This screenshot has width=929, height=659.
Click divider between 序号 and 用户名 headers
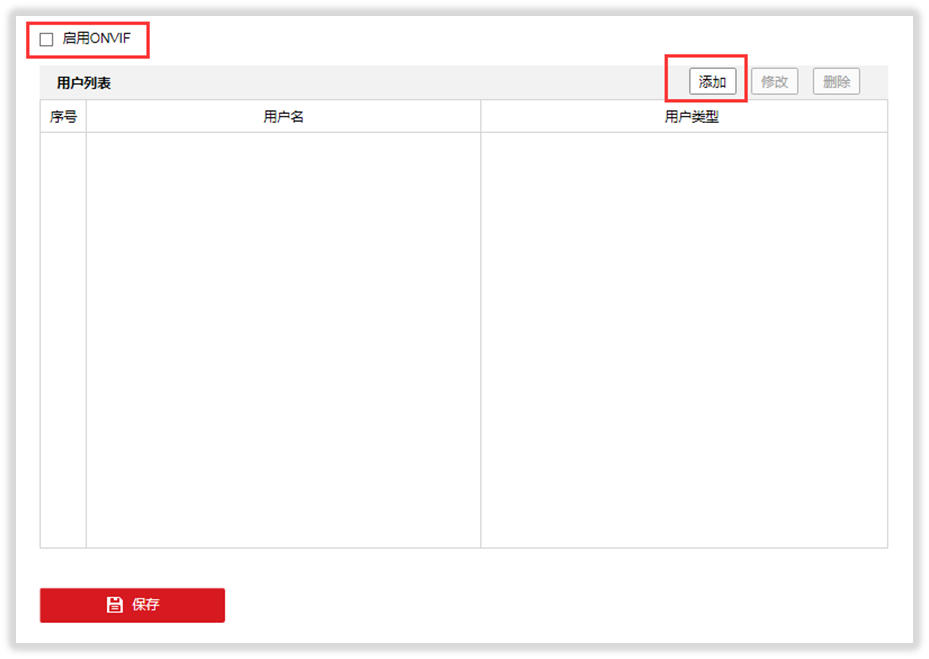(87, 117)
